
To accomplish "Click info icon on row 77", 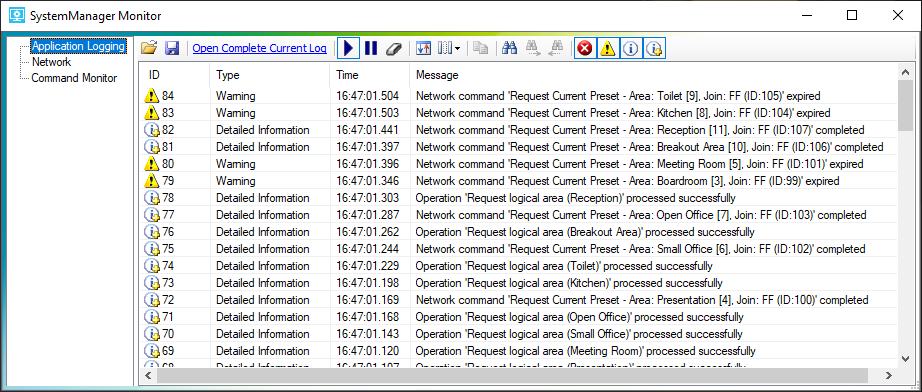I will 152,215.
